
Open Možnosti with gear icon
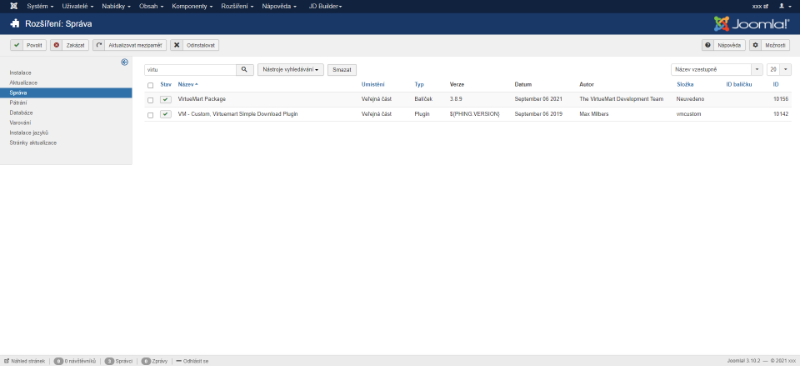click(769, 45)
